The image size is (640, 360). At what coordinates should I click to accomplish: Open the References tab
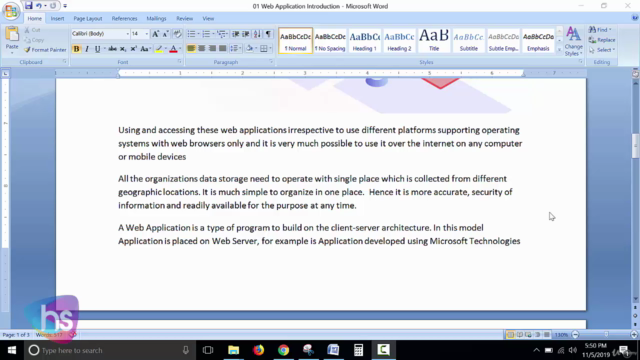click(124, 18)
